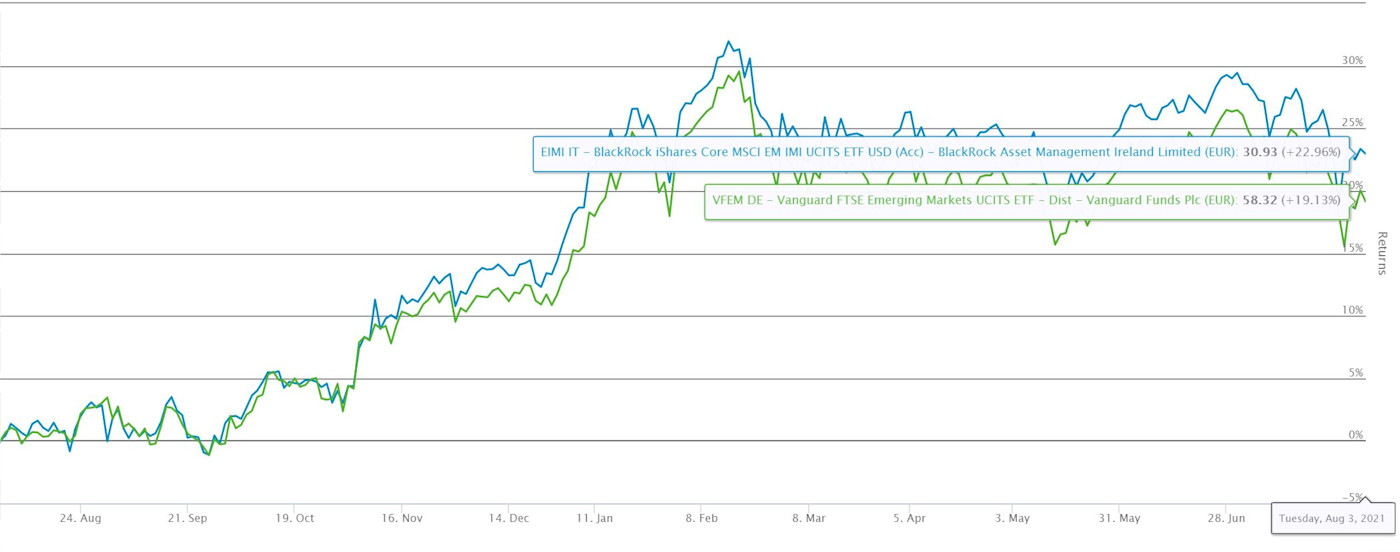
Task: Click the 0% y-axis label
Action: pos(1356,436)
